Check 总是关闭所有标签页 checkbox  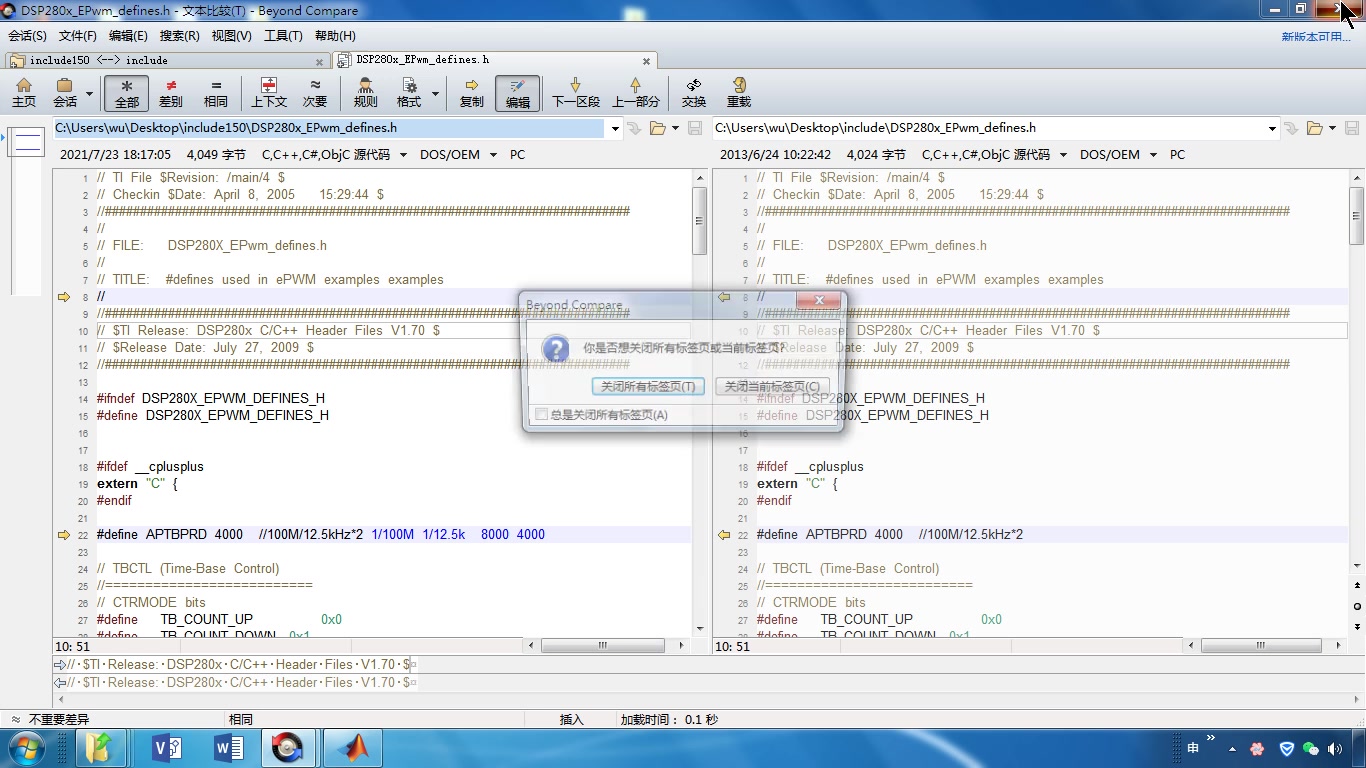click(541, 414)
